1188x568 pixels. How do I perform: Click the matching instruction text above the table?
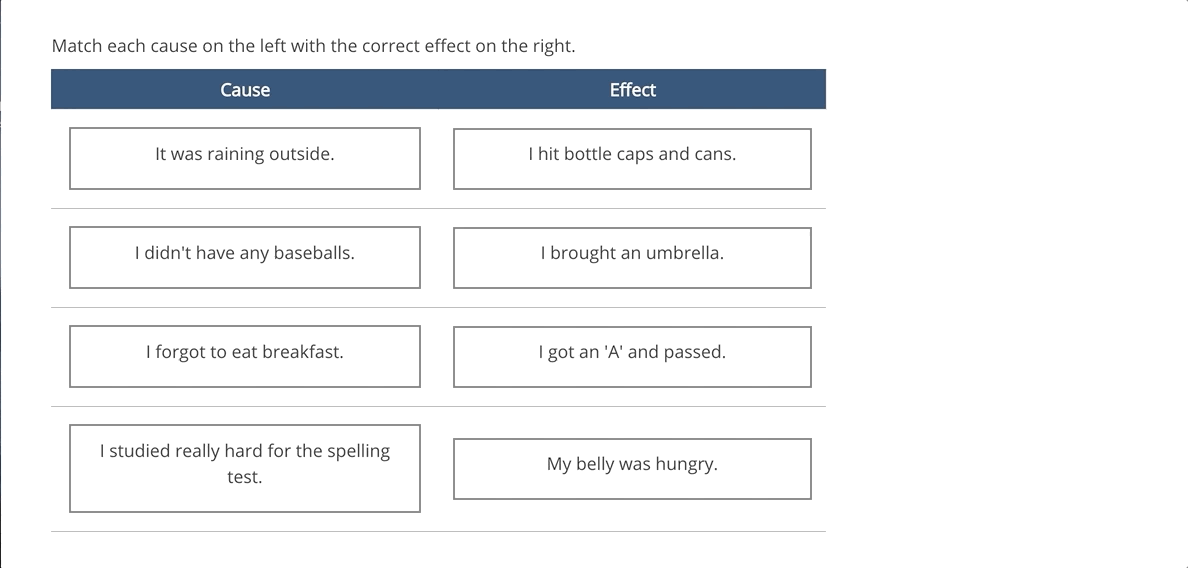[x=314, y=46]
